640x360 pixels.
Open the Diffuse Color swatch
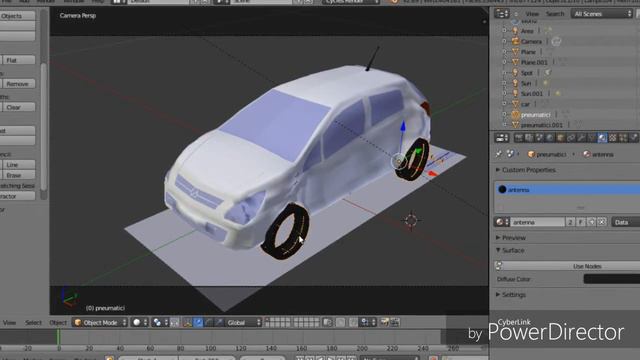[612, 279]
